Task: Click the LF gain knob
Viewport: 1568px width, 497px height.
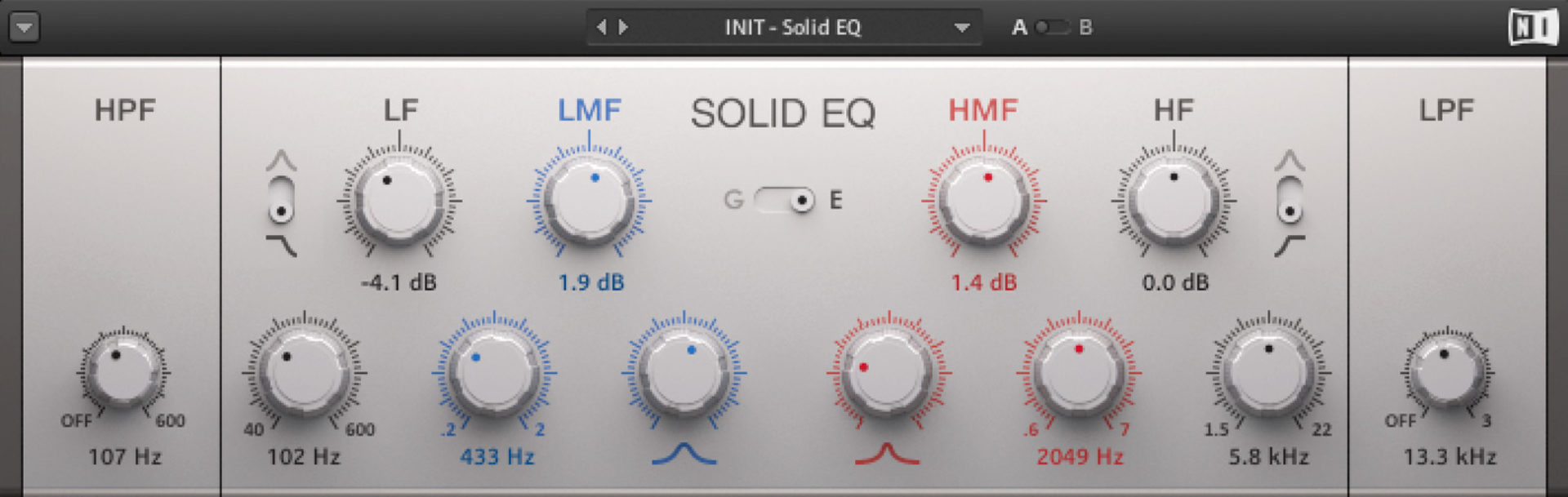Action: (399, 200)
